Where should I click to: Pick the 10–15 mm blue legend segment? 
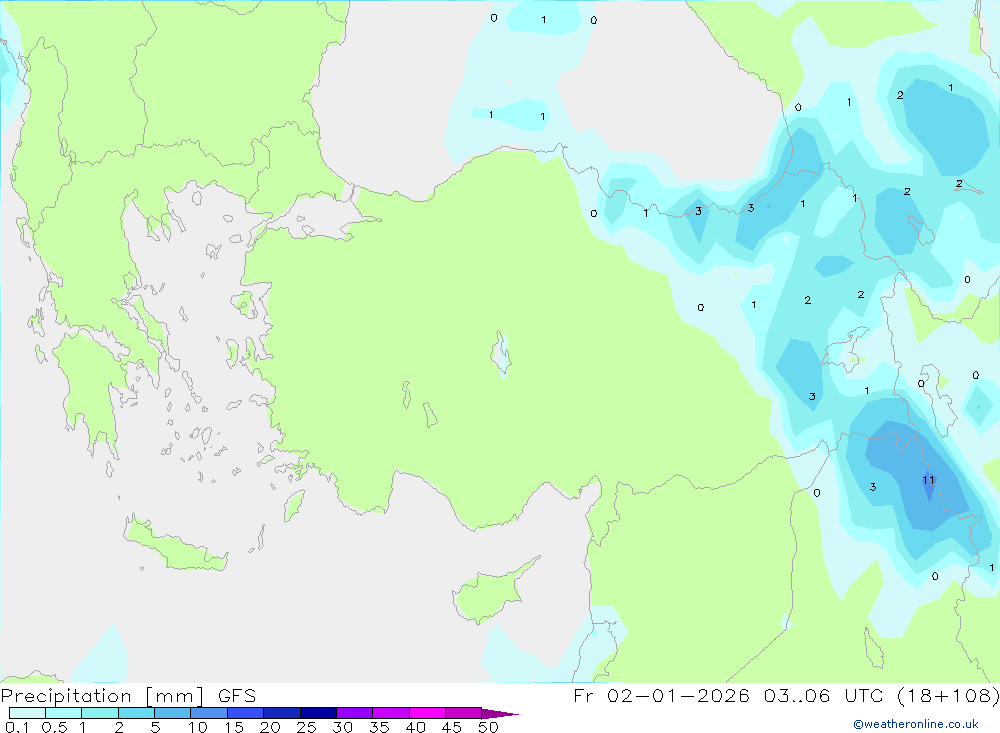tap(209, 713)
